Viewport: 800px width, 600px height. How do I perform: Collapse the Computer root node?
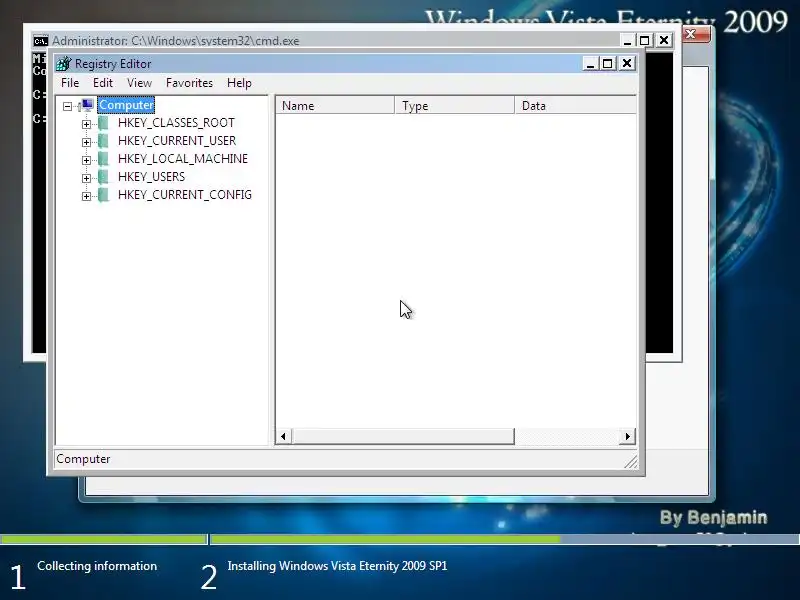pyautogui.click(x=67, y=106)
